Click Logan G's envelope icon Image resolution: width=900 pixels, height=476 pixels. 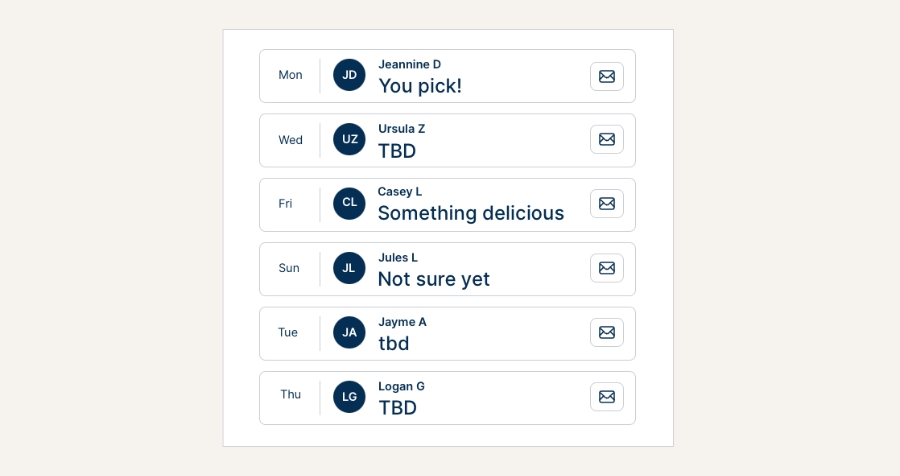(606, 396)
